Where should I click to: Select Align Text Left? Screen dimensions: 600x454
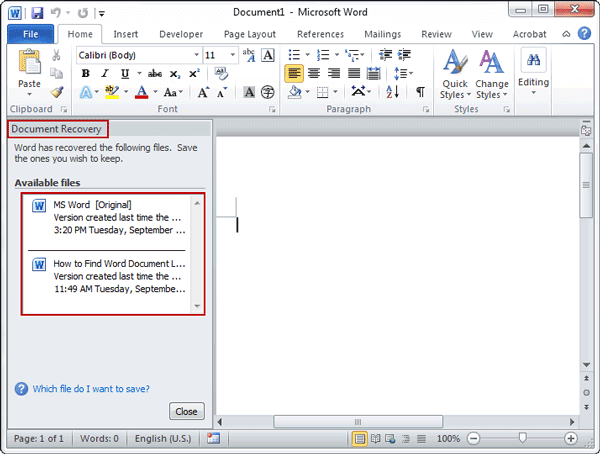294,73
